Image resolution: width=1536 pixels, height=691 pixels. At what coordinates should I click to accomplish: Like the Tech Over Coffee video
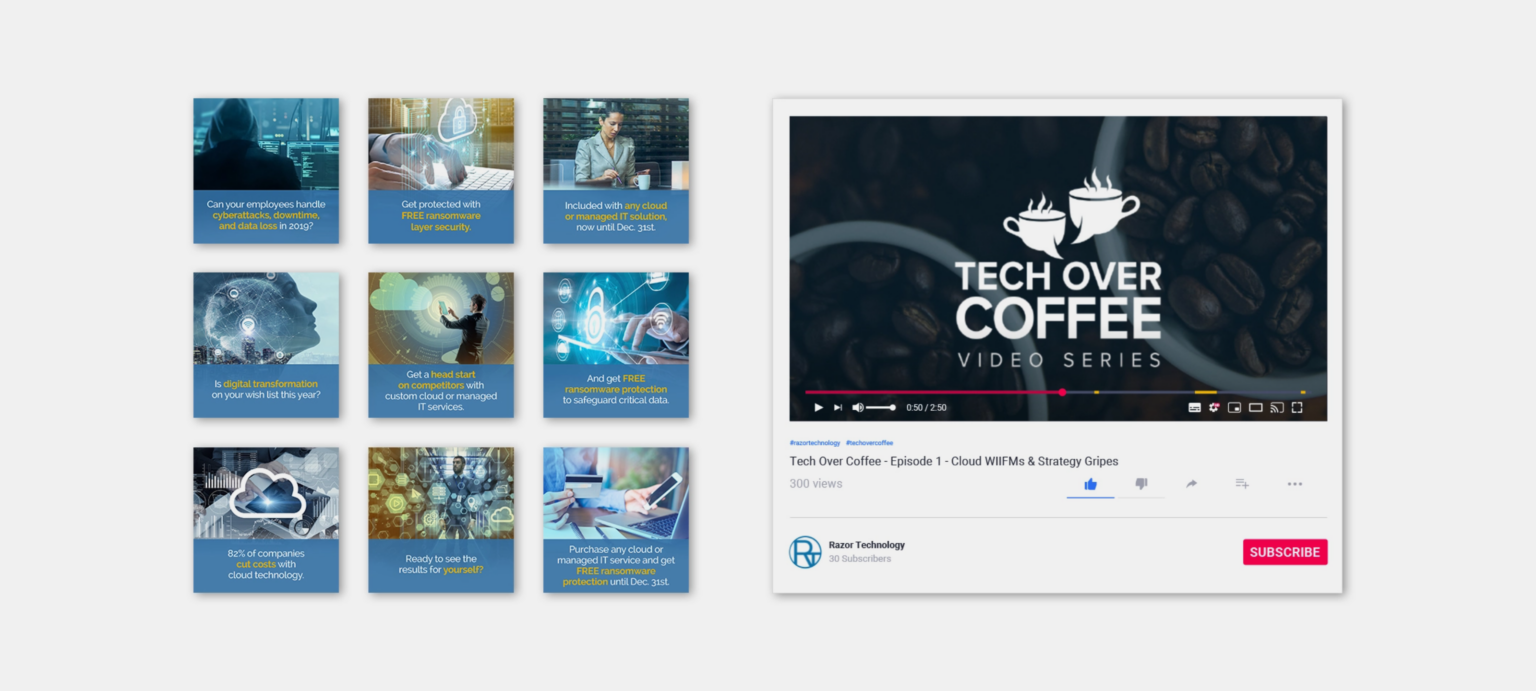pyautogui.click(x=1090, y=483)
